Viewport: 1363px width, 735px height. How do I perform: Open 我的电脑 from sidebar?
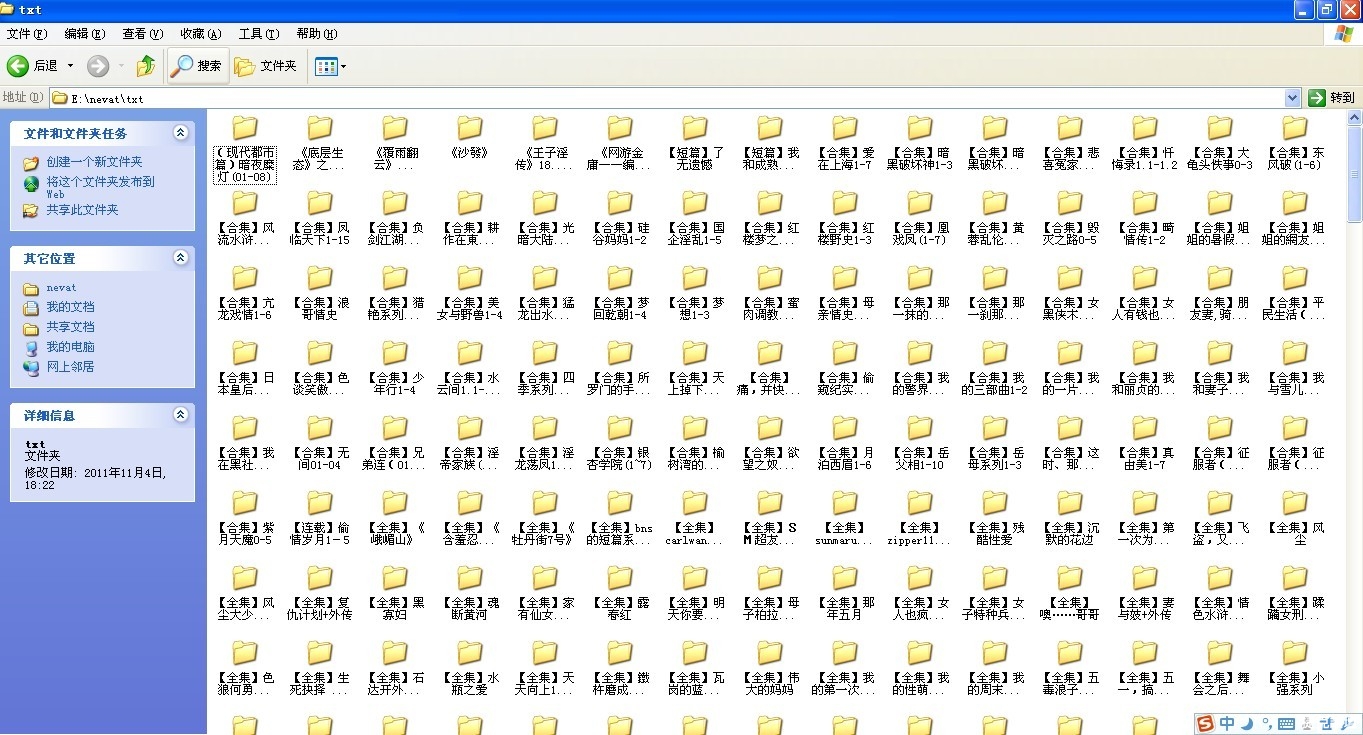tap(70, 347)
